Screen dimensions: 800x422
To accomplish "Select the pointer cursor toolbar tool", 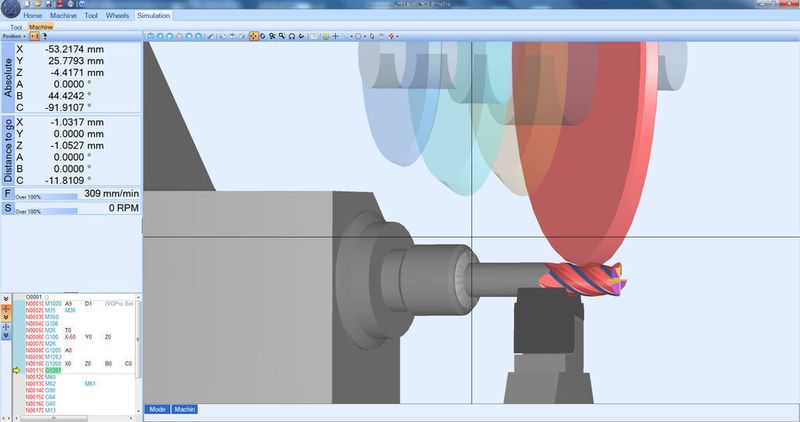I will [x=372, y=36].
